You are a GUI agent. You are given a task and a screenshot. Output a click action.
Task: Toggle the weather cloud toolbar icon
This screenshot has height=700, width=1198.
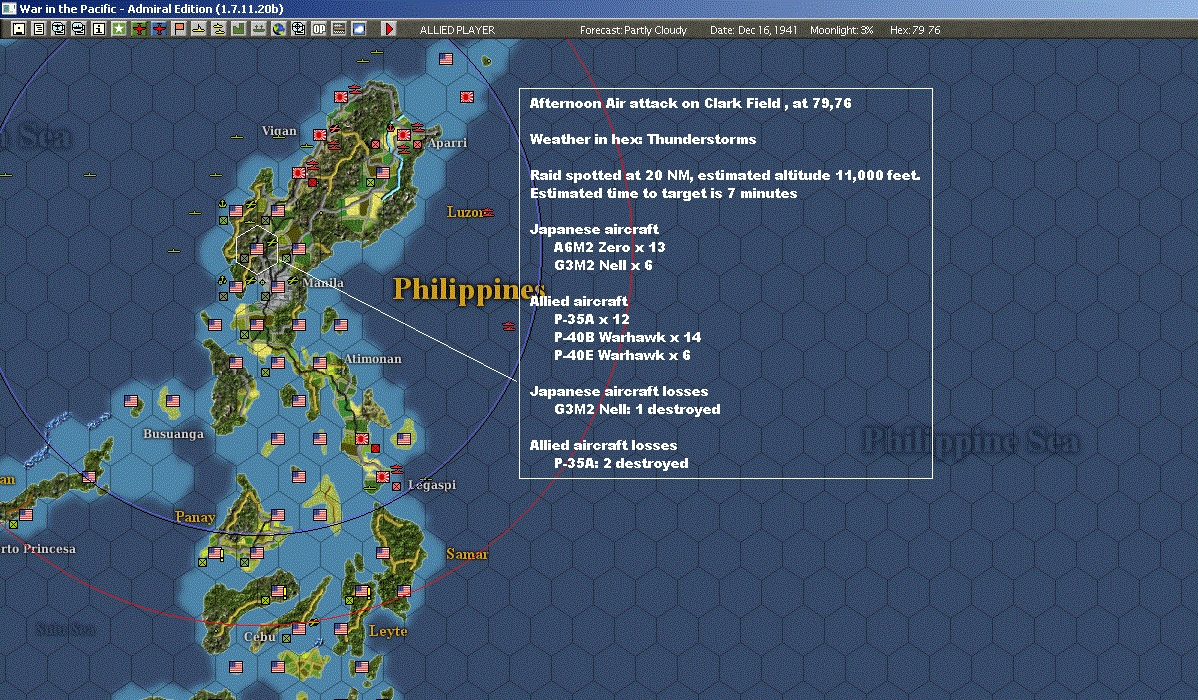[x=358, y=29]
